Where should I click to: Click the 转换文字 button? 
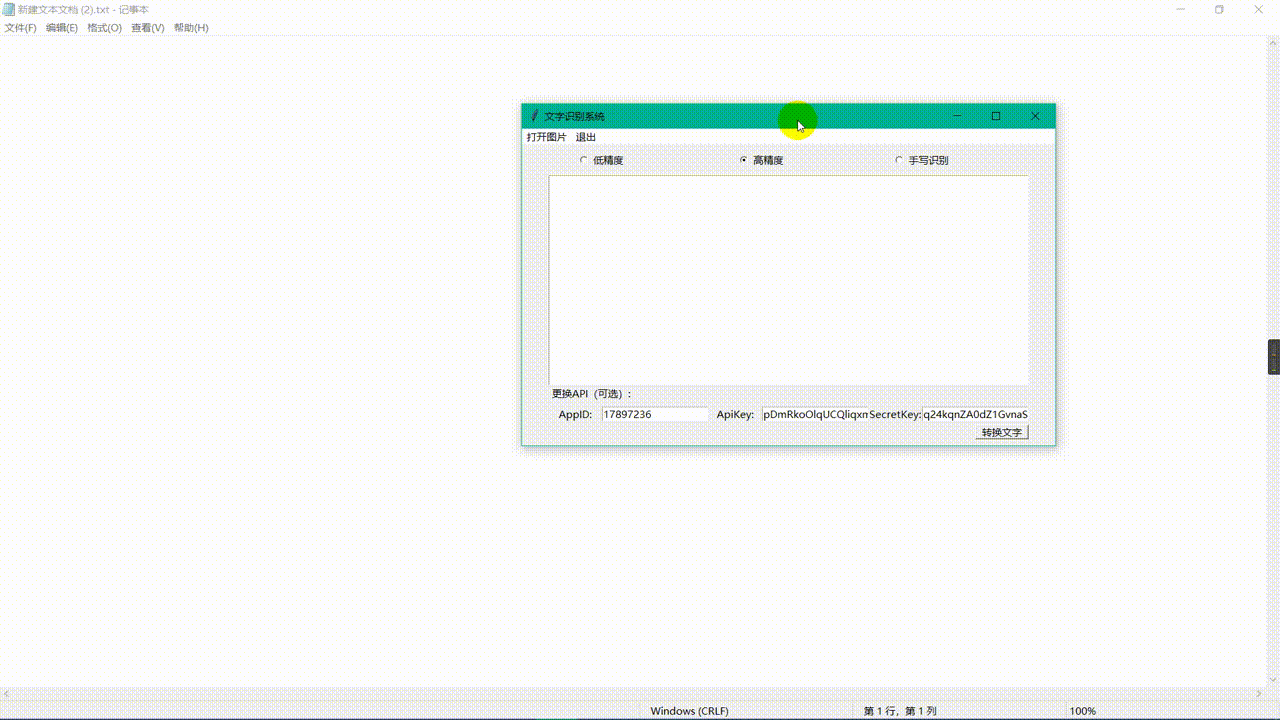(x=1002, y=433)
